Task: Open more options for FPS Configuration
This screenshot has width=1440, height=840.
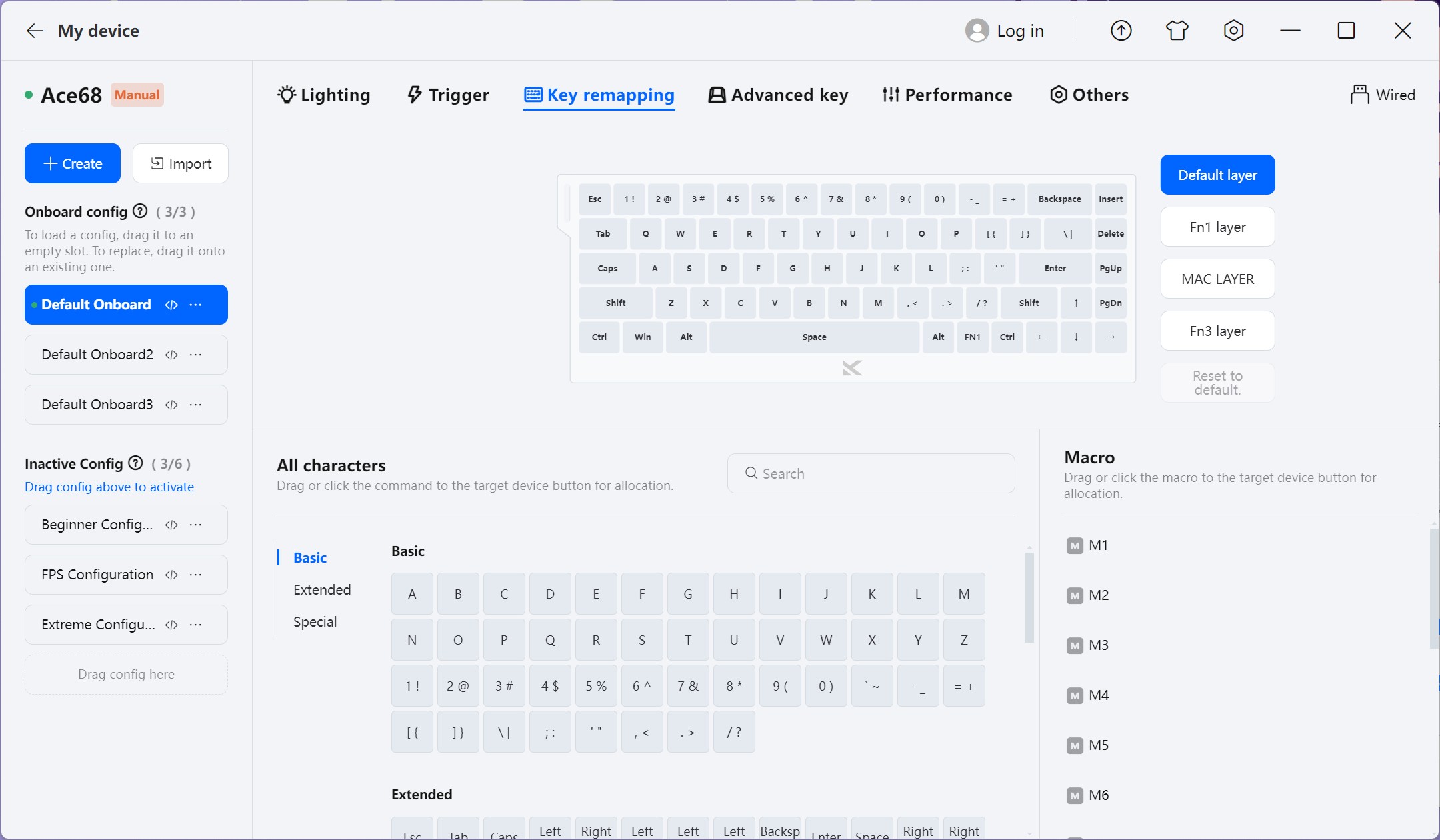Action: (x=195, y=575)
